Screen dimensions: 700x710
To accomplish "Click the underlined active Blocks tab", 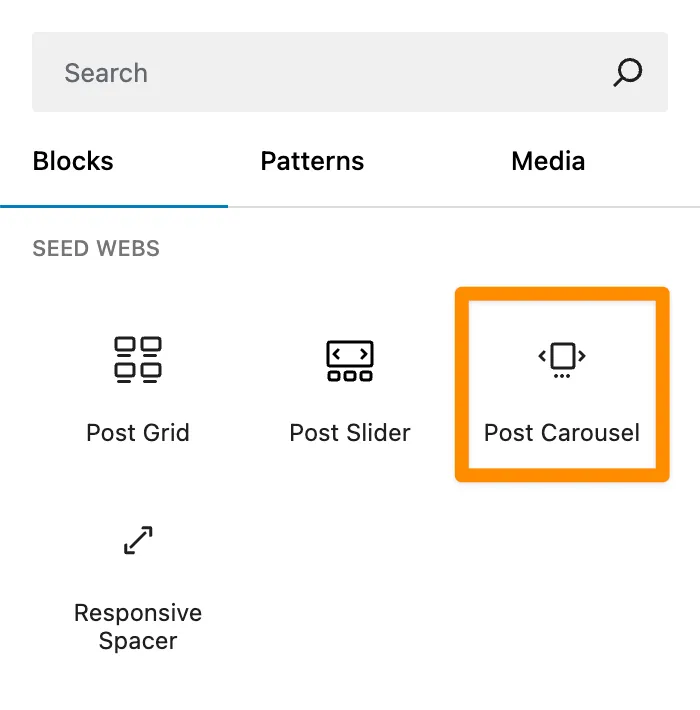I will [x=73, y=162].
